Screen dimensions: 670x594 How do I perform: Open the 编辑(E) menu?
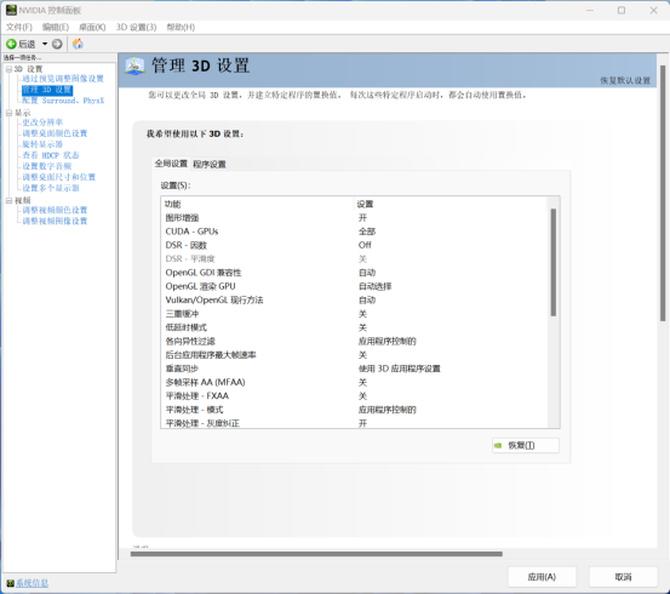click(x=56, y=27)
